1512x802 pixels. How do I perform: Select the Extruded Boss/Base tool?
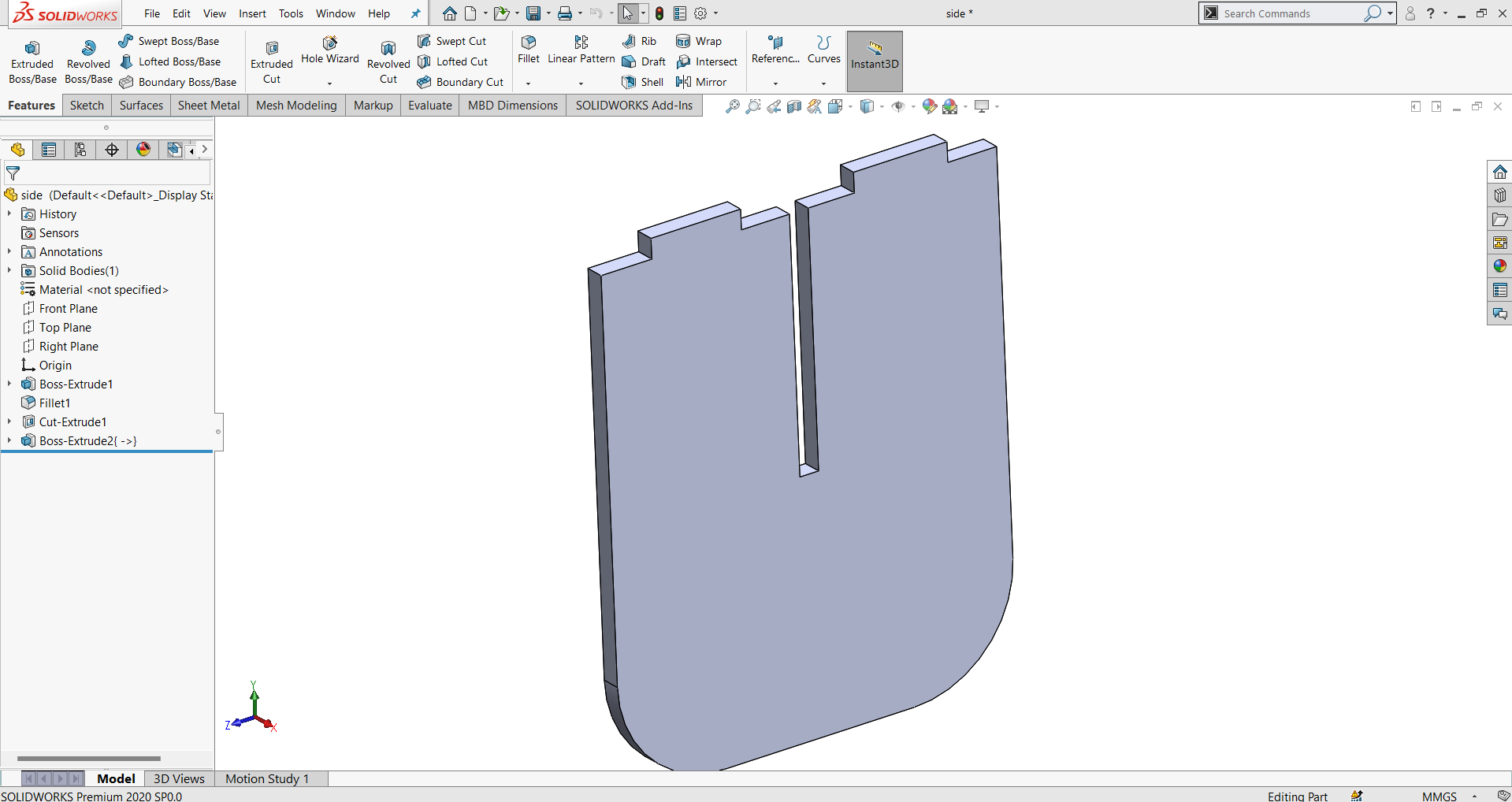coord(32,62)
